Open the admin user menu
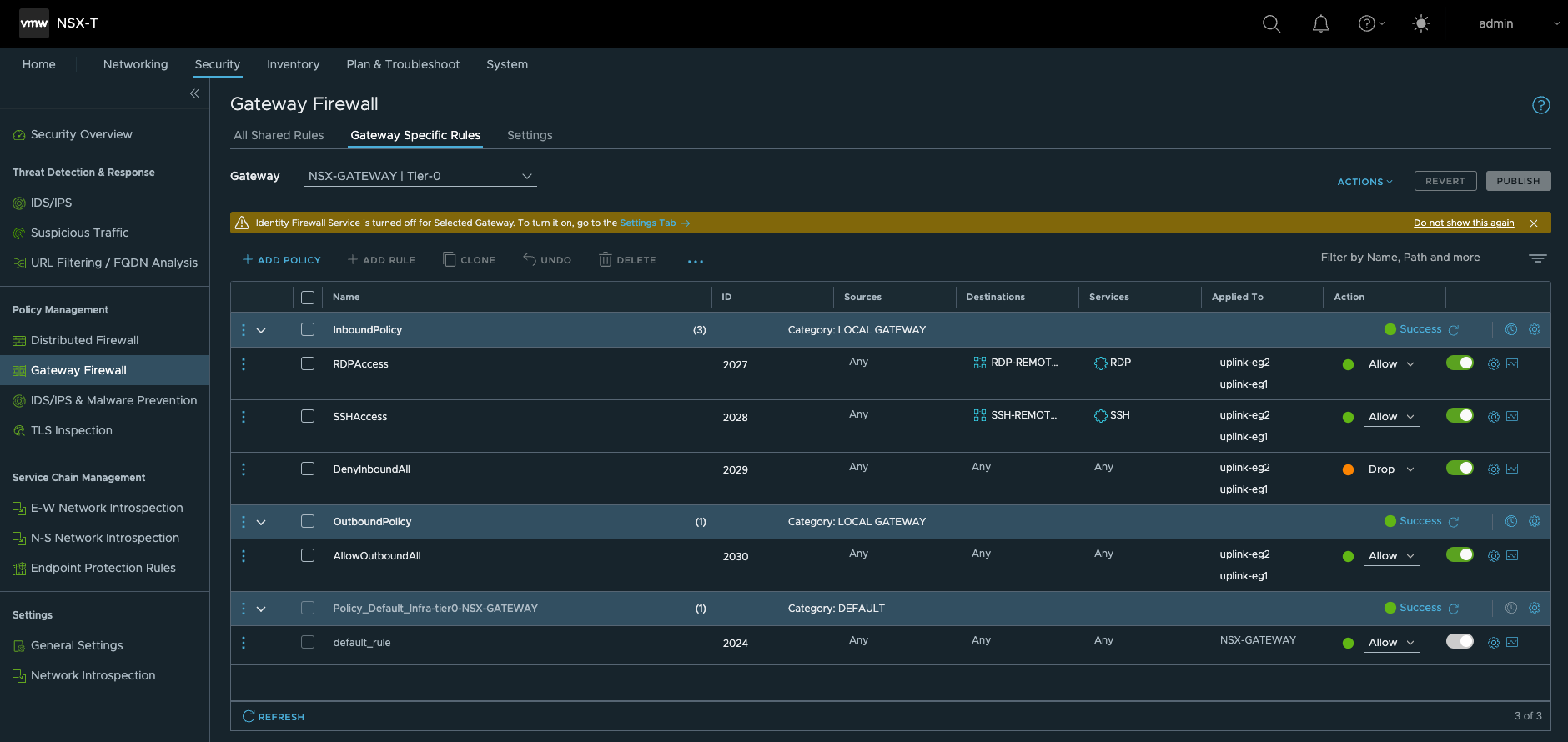The width and height of the screenshot is (1568, 742). coord(1518,24)
